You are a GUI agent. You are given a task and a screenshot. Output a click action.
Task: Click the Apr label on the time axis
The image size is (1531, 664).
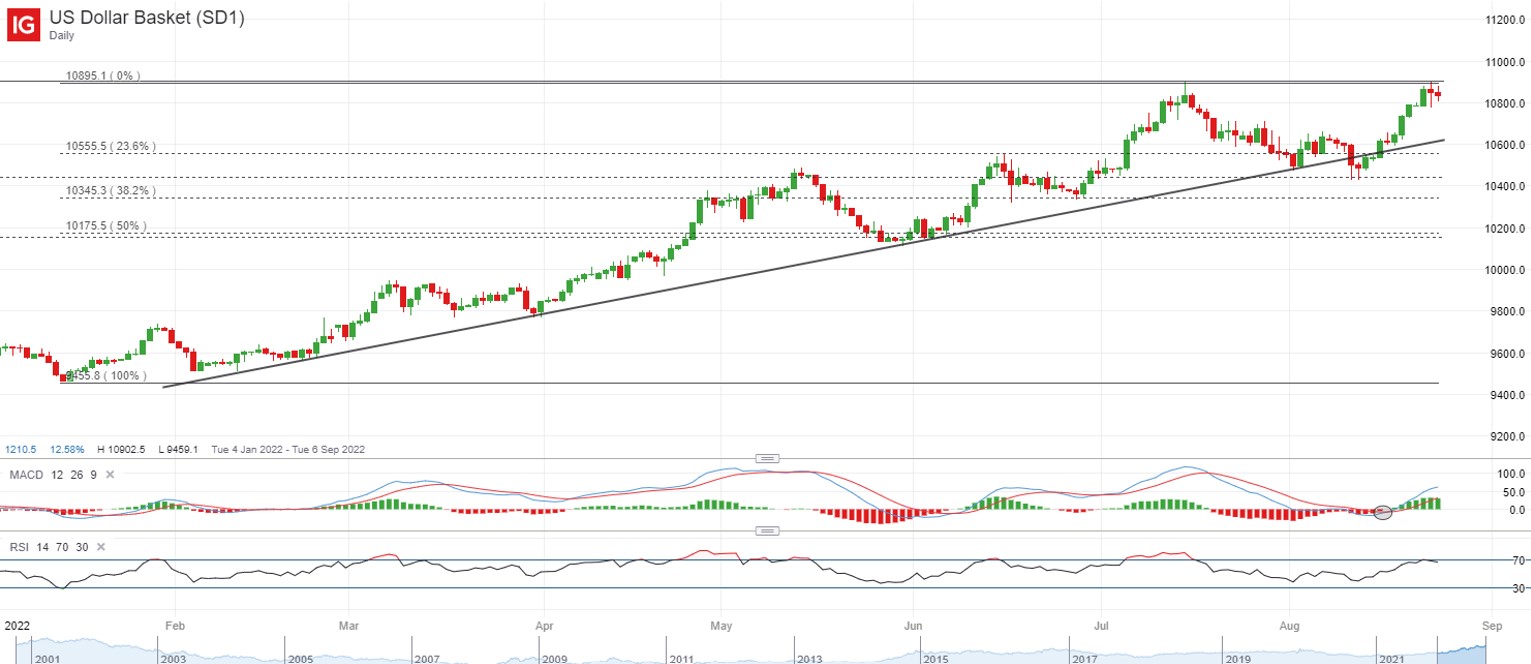[543, 626]
